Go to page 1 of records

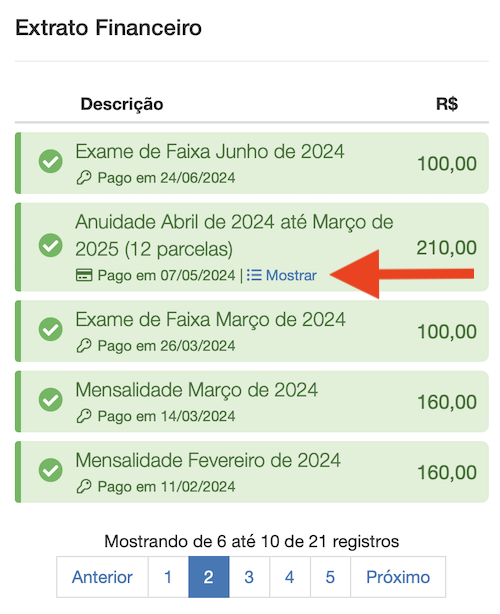pos(168,577)
